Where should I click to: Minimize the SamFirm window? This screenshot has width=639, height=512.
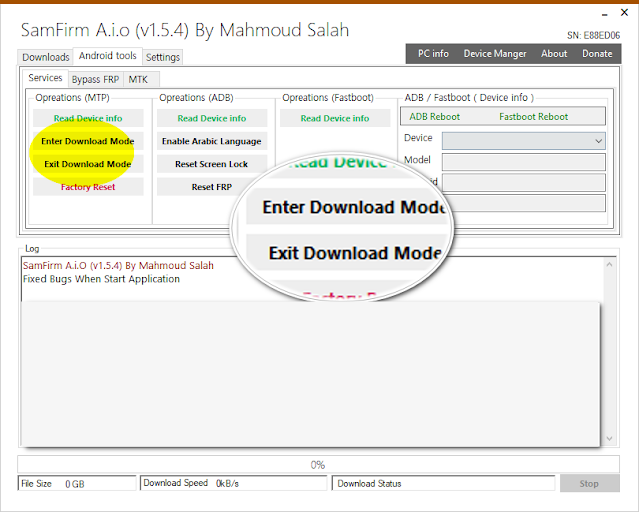click(x=605, y=14)
